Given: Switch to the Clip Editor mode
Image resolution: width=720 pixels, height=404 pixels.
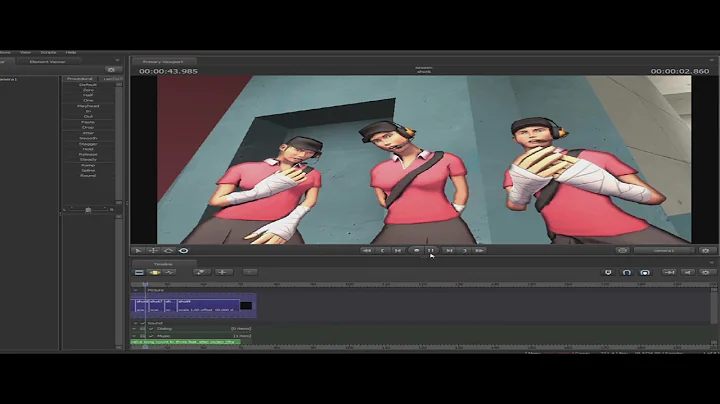Looking at the screenshot, I should 139,273.
